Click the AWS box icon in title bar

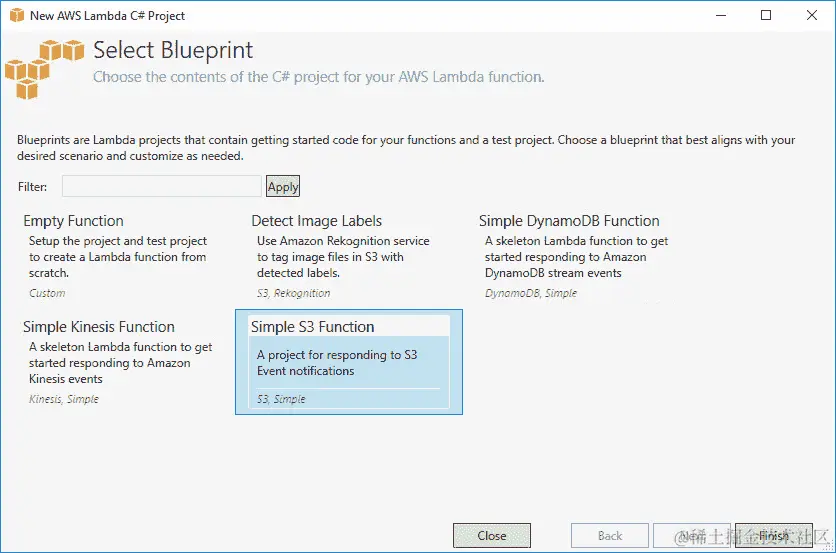[17, 15]
